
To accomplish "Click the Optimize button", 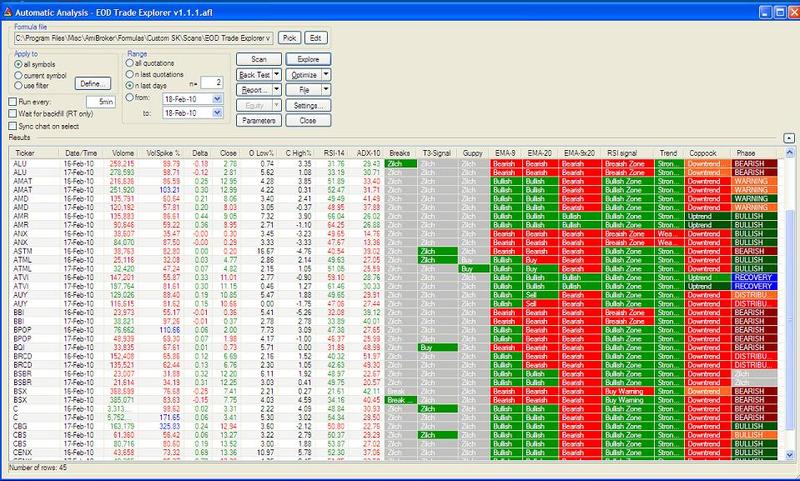I will [x=304, y=74].
